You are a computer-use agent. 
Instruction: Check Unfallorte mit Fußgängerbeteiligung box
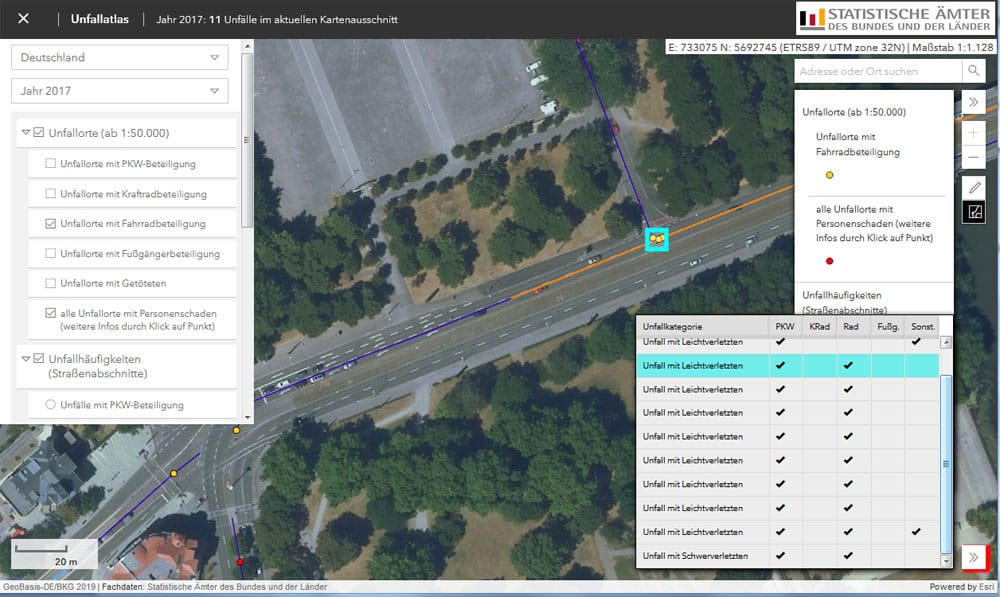pos(51,254)
